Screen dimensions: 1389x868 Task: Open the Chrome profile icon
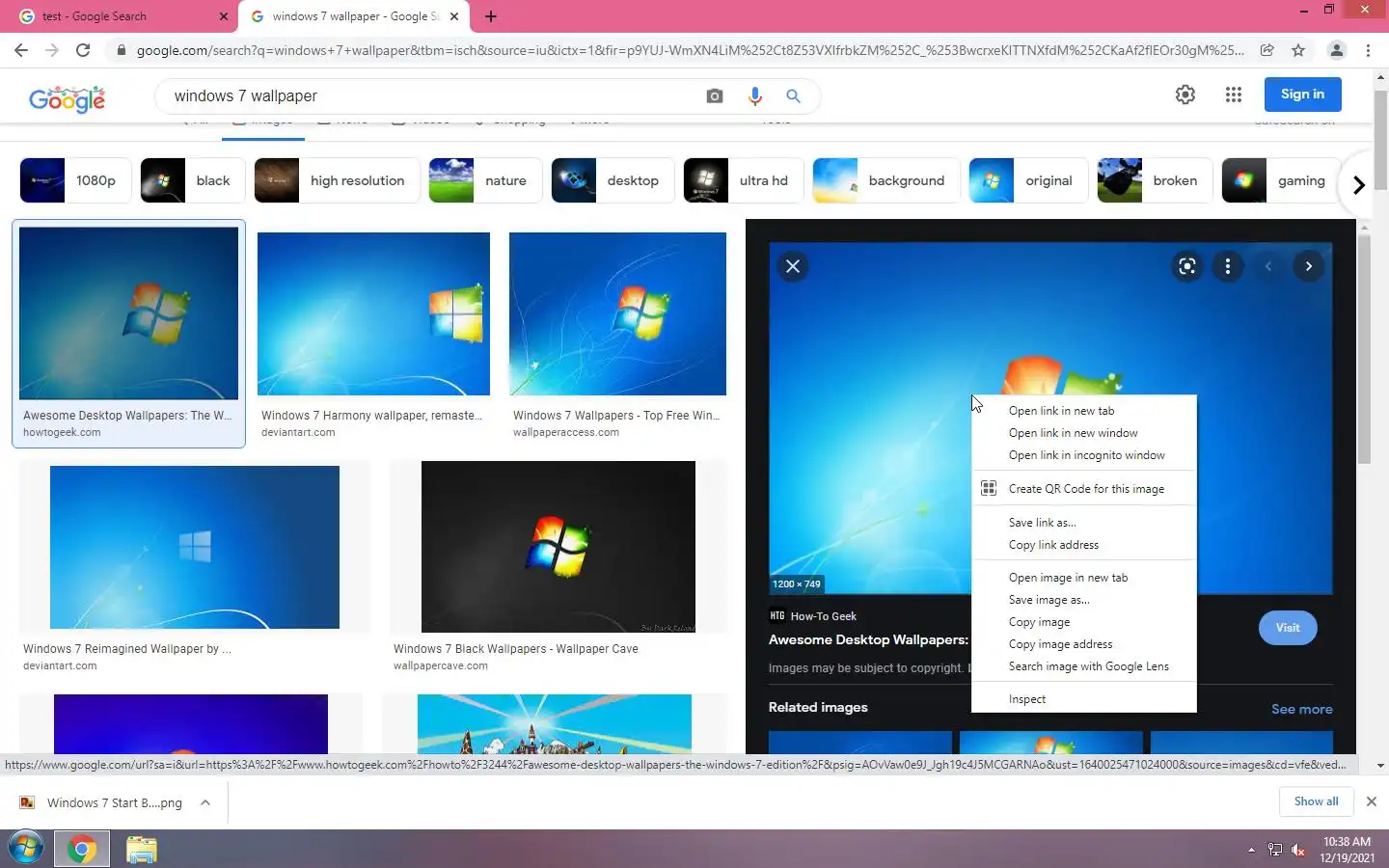tap(1336, 50)
